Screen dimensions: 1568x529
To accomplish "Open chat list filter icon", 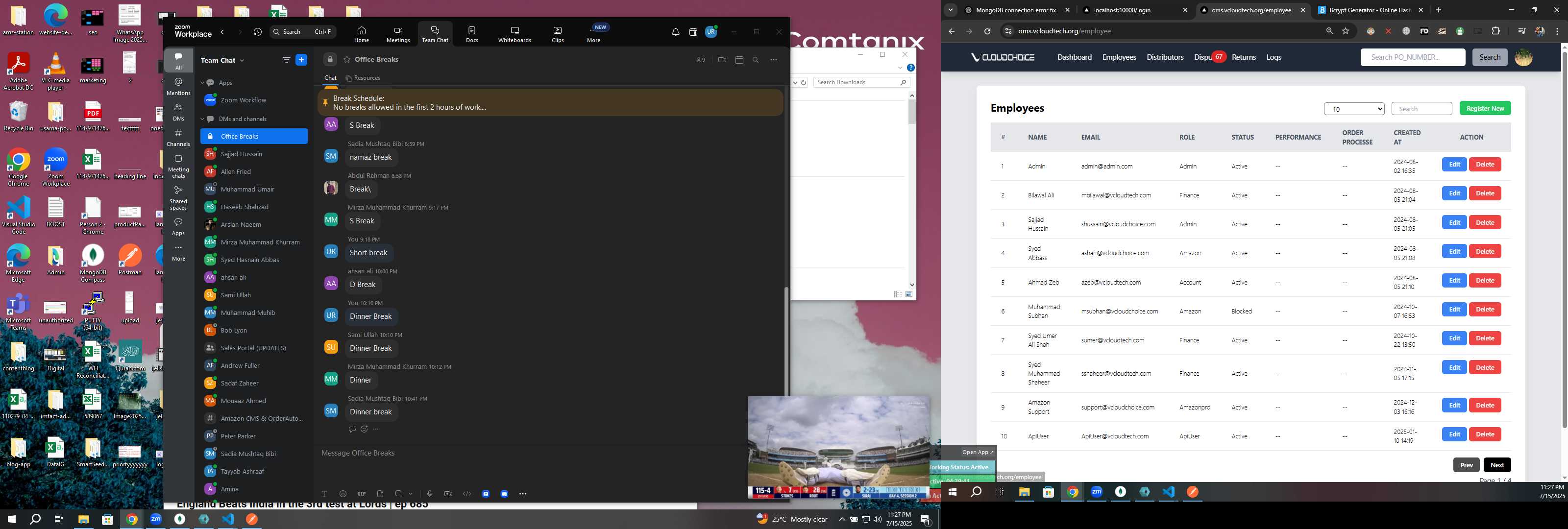I will coord(286,60).
